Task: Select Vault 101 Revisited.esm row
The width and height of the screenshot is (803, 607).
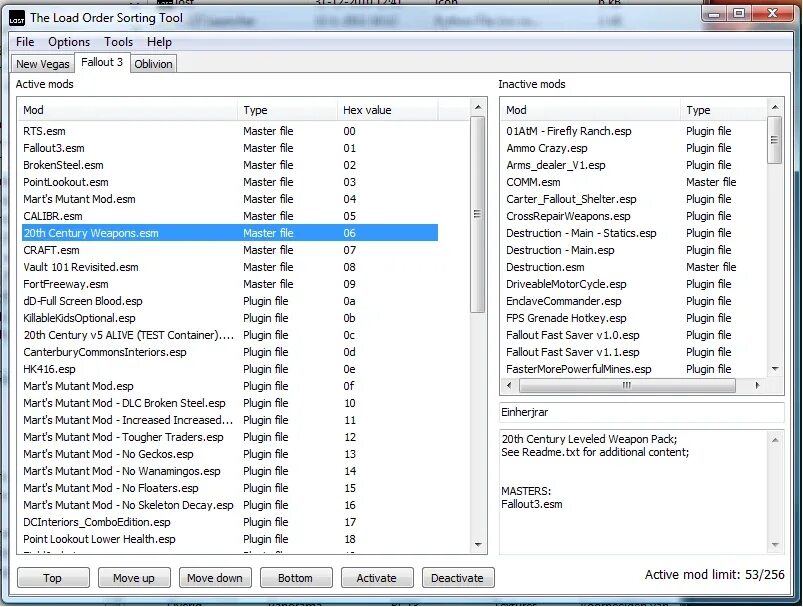Action: pyautogui.click(x=229, y=267)
